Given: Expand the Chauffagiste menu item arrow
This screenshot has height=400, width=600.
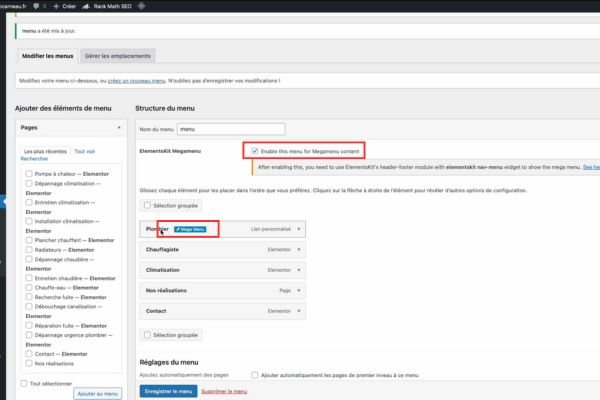Looking at the screenshot, I should pyautogui.click(x=300, y=249).
